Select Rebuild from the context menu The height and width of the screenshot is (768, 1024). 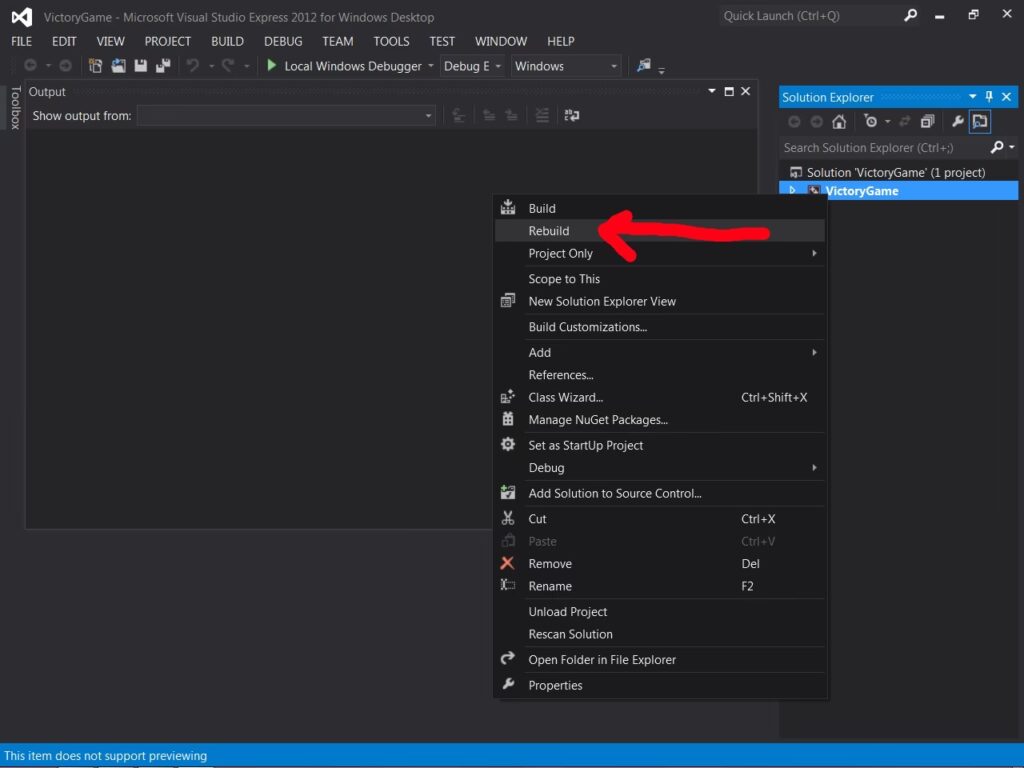click(549, 231)
